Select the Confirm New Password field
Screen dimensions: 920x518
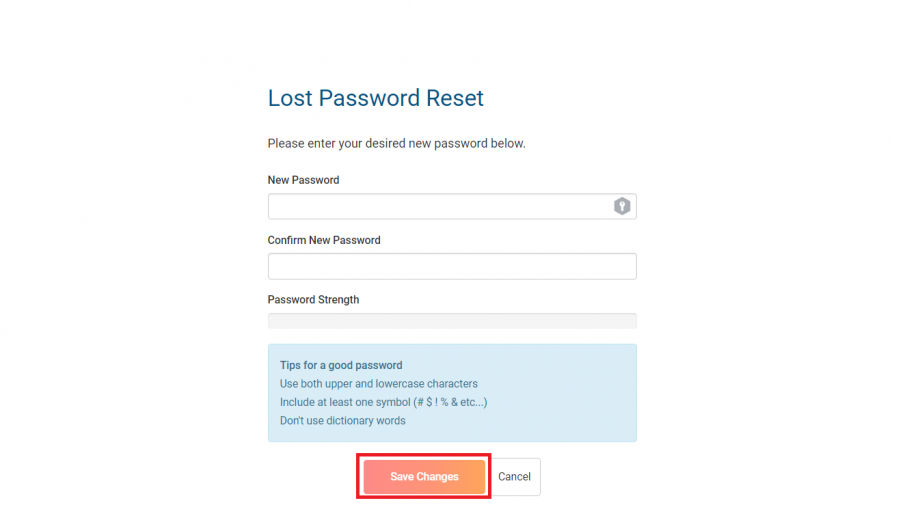(452, 266)
